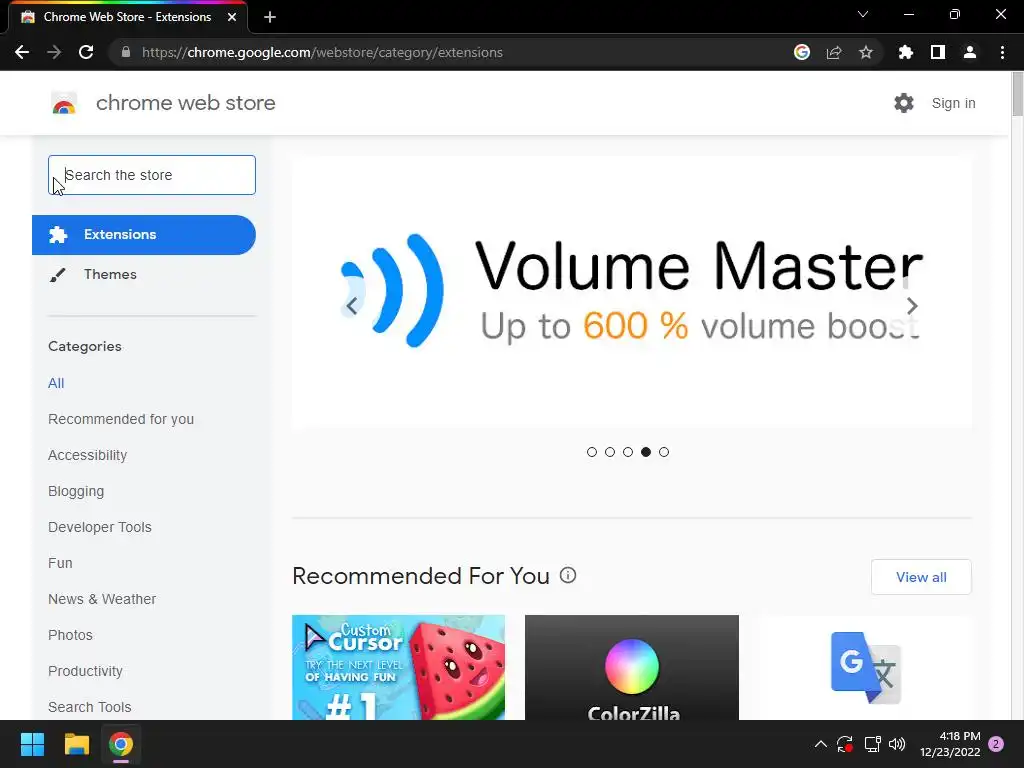1024x768 pixels.
Task: Click the browser back arrow
Action: click(22, 52)
